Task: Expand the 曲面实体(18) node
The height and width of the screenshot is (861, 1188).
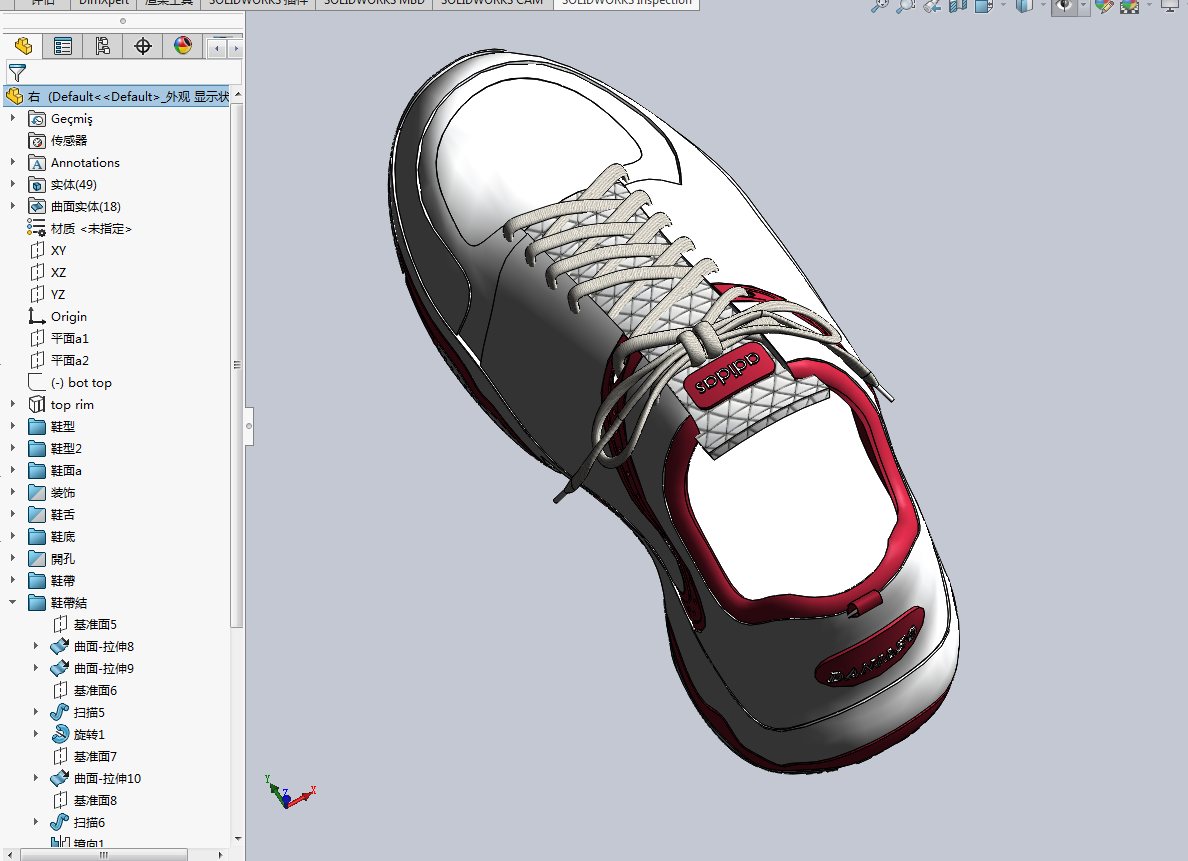Action: coord(12,206)
